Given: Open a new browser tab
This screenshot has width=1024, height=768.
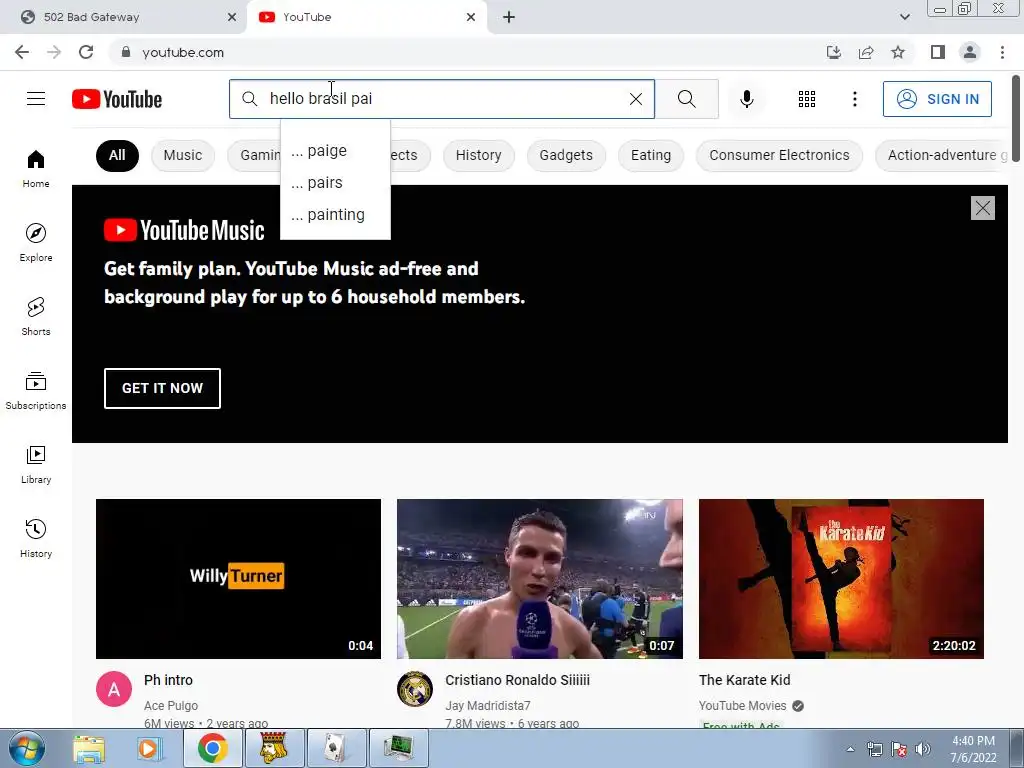Looking at the screenshot, I should 509,17.
